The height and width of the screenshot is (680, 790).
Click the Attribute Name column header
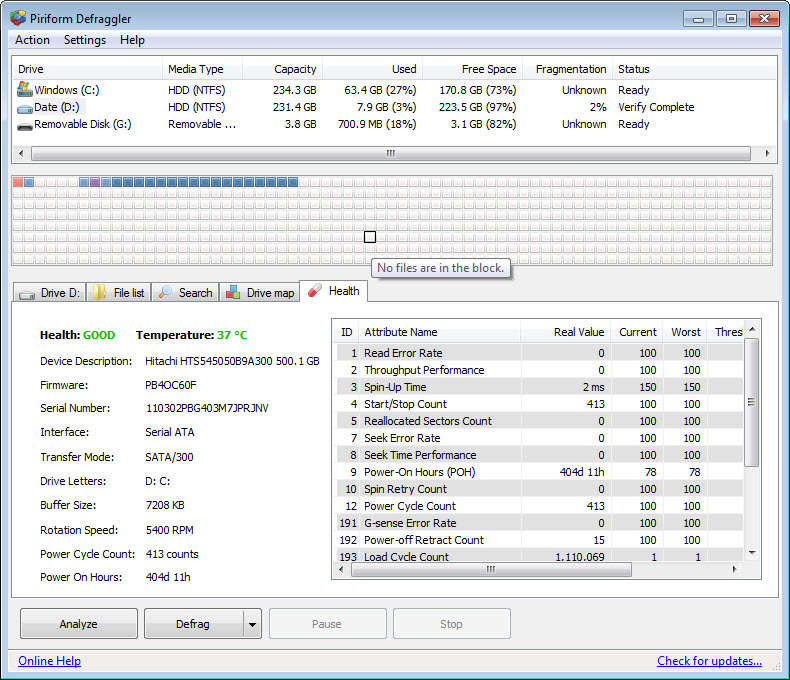[440, 332]
